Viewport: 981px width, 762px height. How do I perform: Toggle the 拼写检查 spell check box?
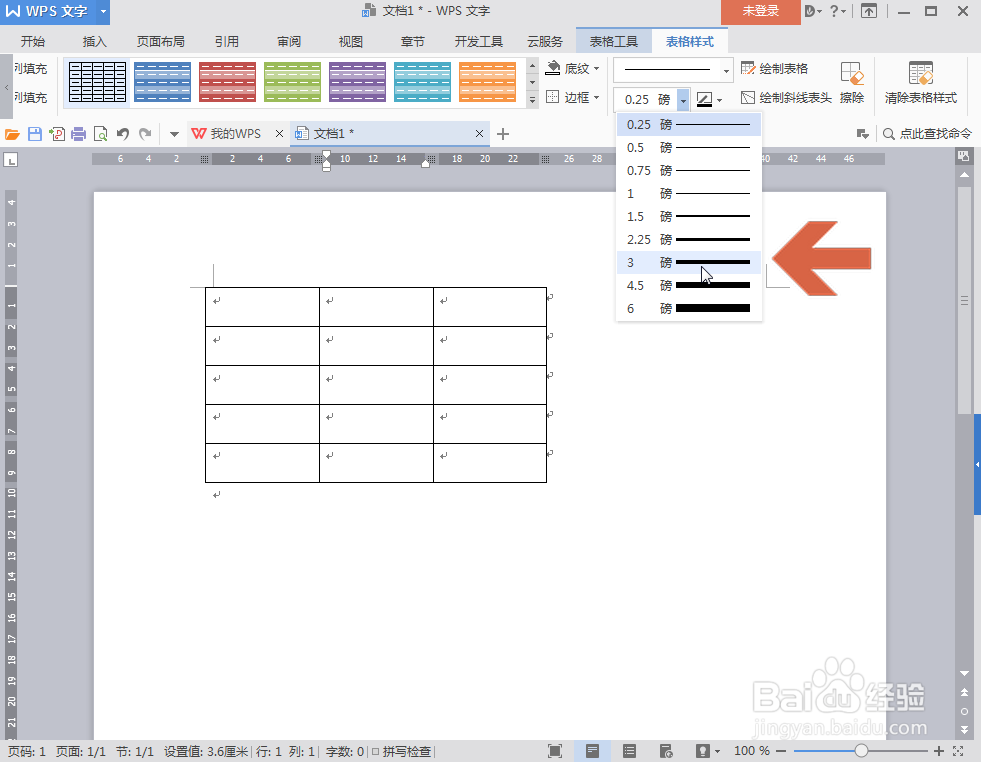pos(375,751)
